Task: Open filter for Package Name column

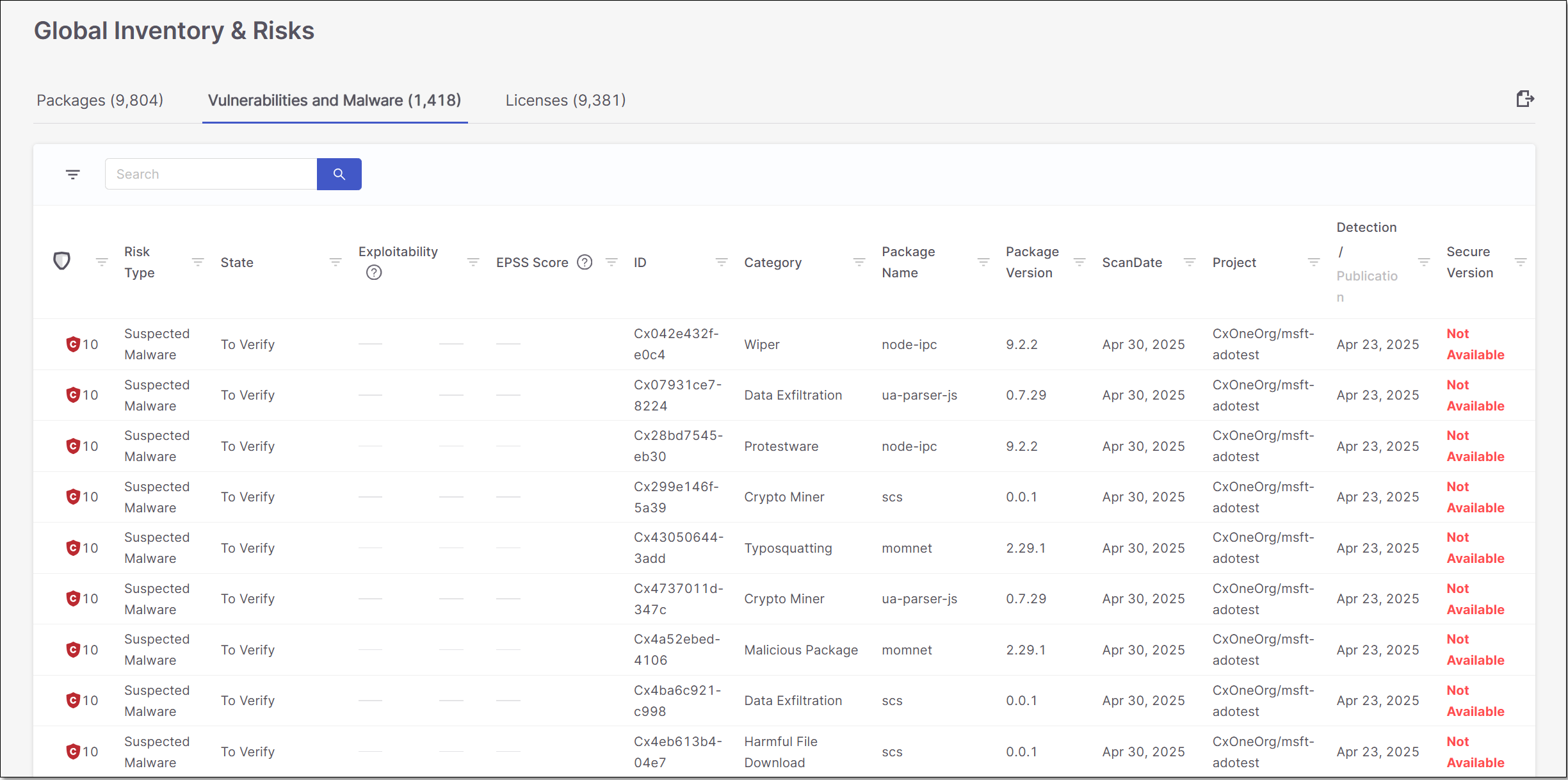Action: pos(983,262)
